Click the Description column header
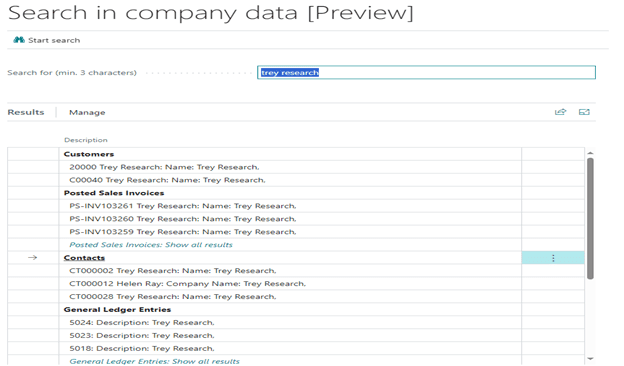The image size is (624, 366). (x=86, y=140)
